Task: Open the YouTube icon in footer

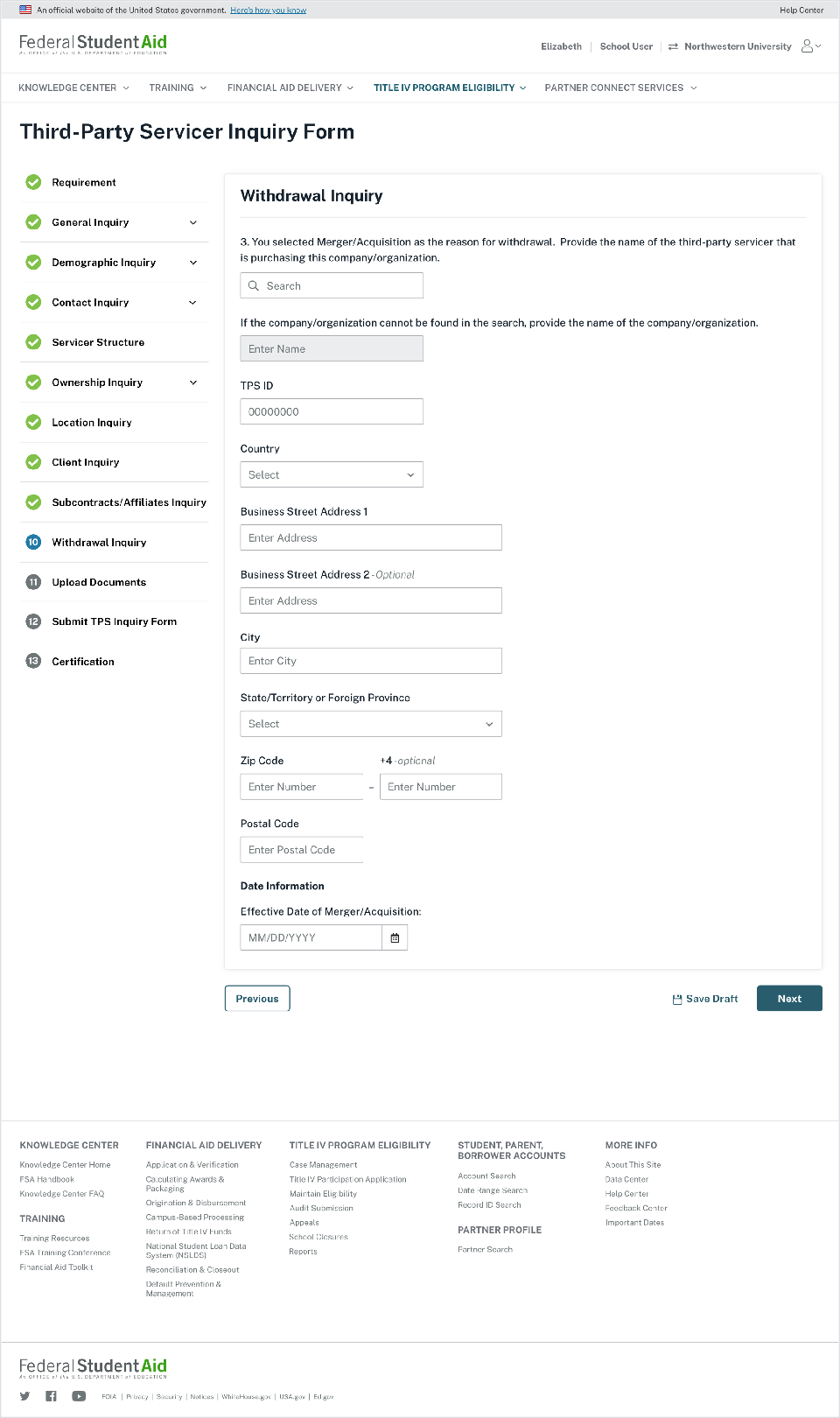Action: click(x=79, y=1396)
